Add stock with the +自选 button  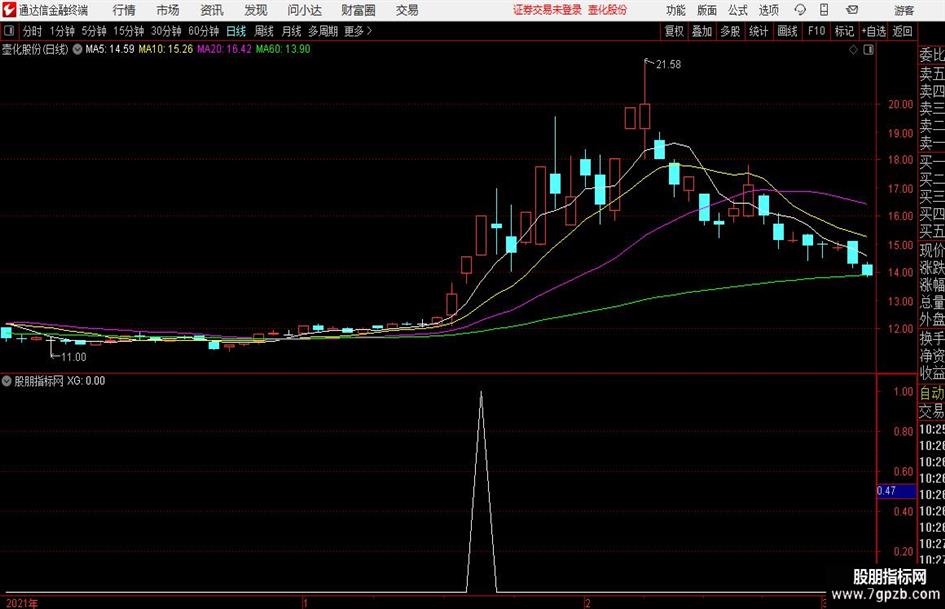click(873, 31)
